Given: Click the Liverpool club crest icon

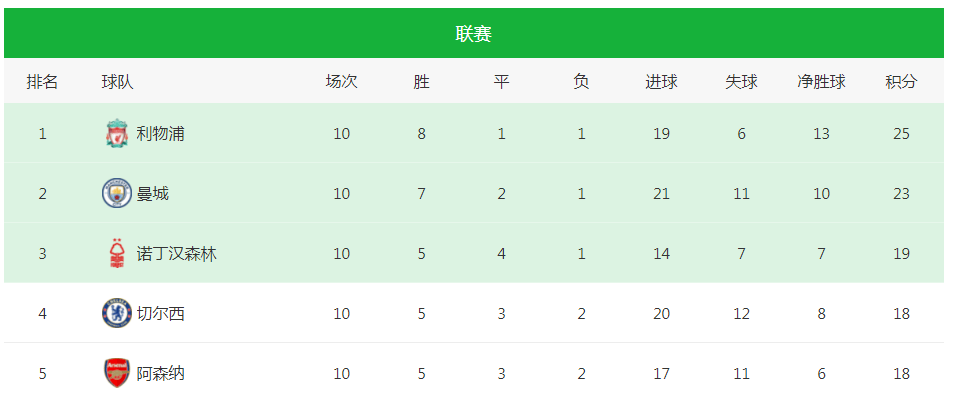Looking at the screenshot, I should click(117, 133).
